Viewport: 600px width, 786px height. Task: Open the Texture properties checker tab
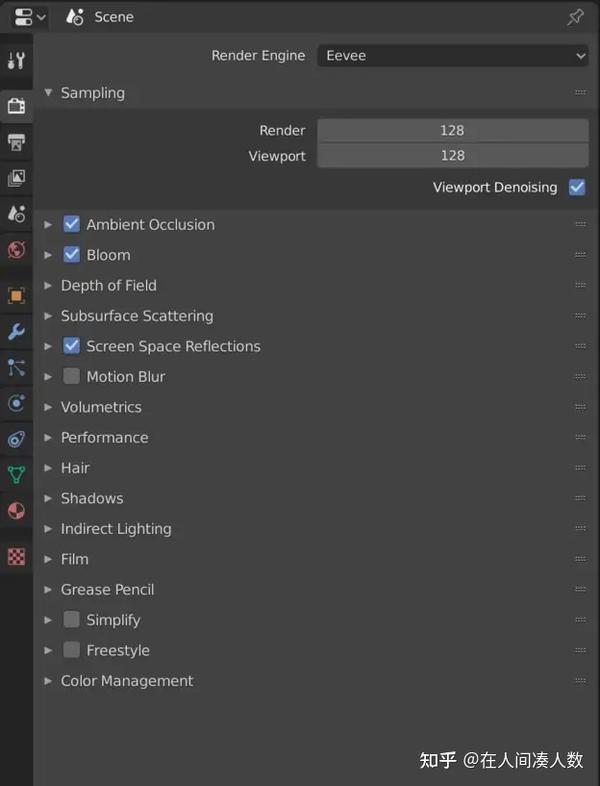(16, 557)
